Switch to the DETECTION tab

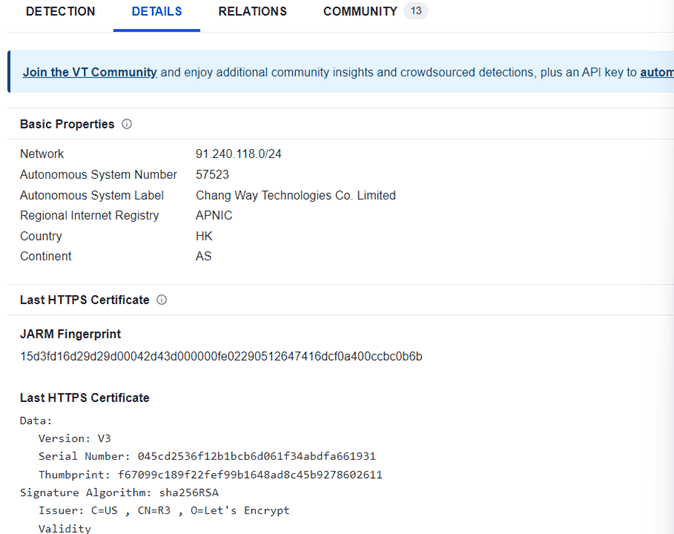60,12
